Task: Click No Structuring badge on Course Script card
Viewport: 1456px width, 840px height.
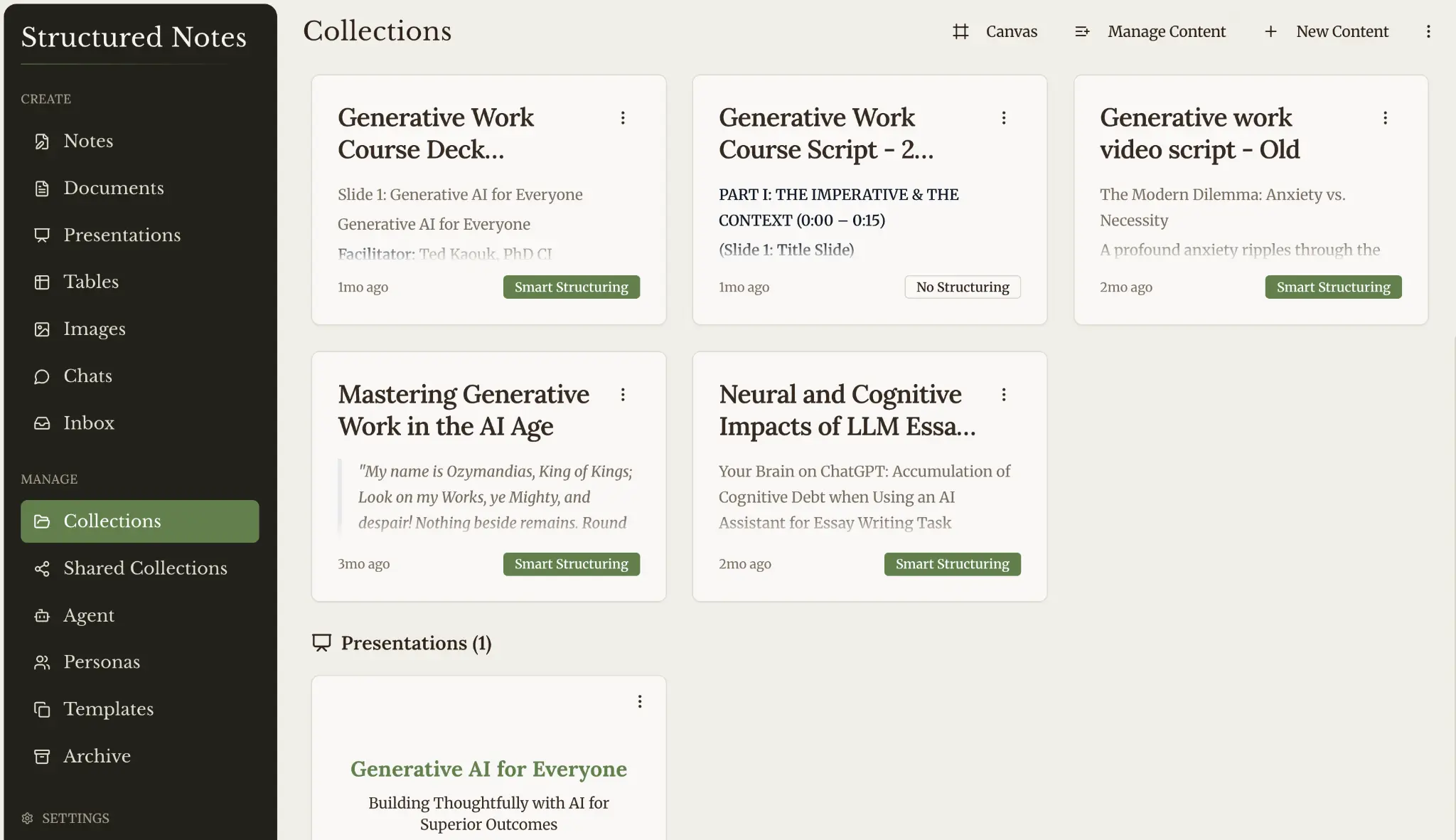Action: [963, 287]
